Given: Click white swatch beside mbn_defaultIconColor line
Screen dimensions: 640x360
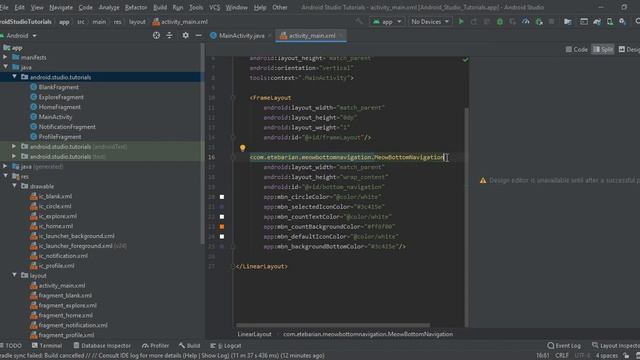Looking at the screenshot, I should point(222,236).
